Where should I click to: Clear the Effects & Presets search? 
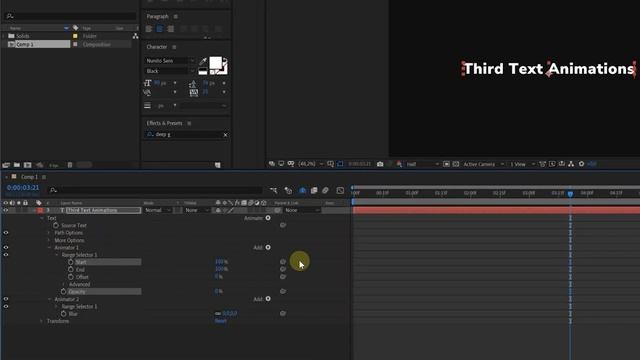(225, 135)
